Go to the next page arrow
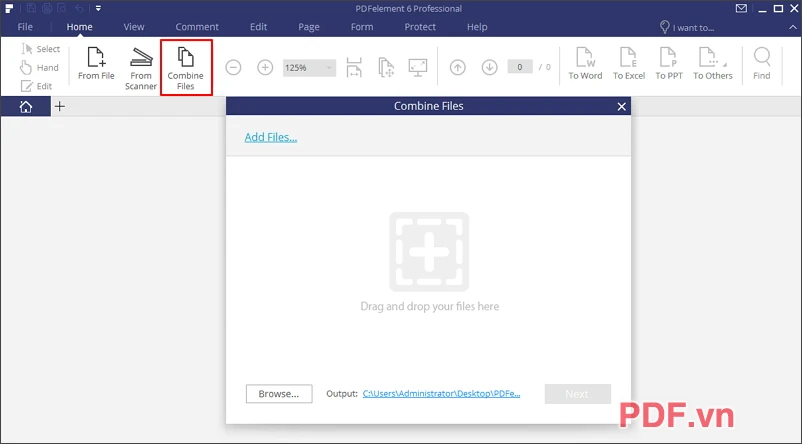Screen dimensions: 802x444 point(489,67)
